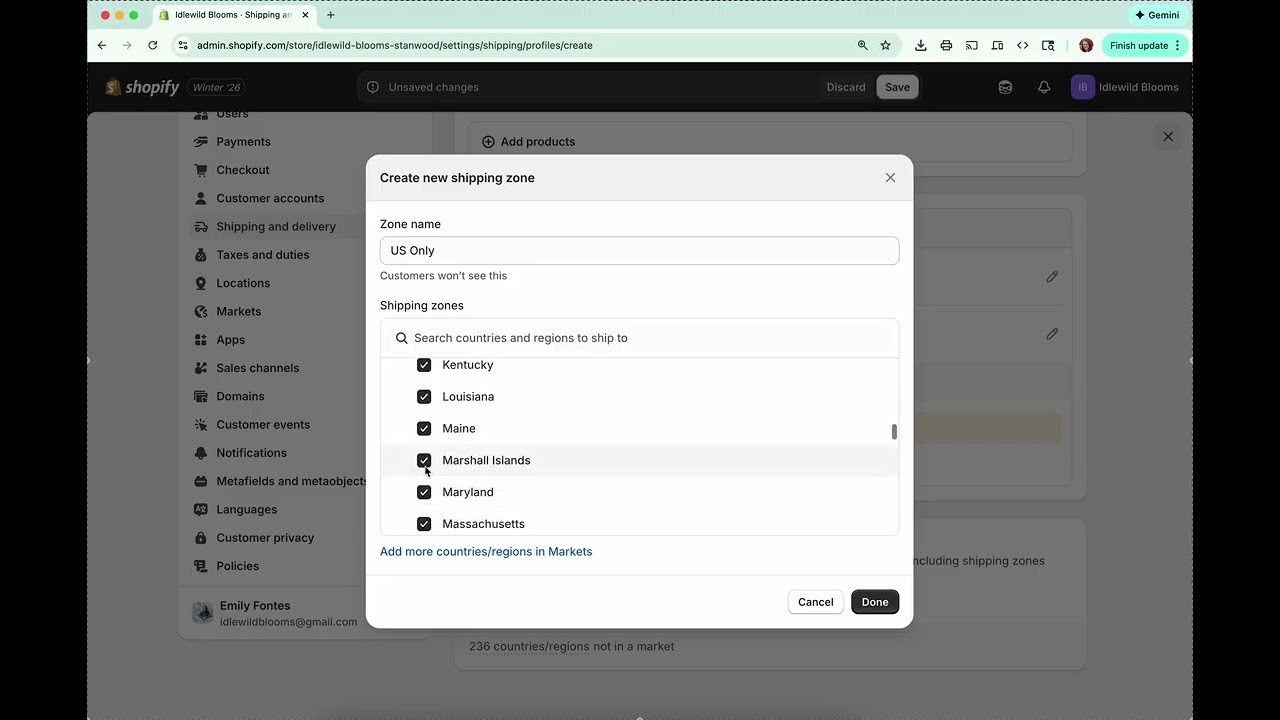Uncheck the Kentucky checkbox
1280x720 pixels.
(x=424, y=365)
